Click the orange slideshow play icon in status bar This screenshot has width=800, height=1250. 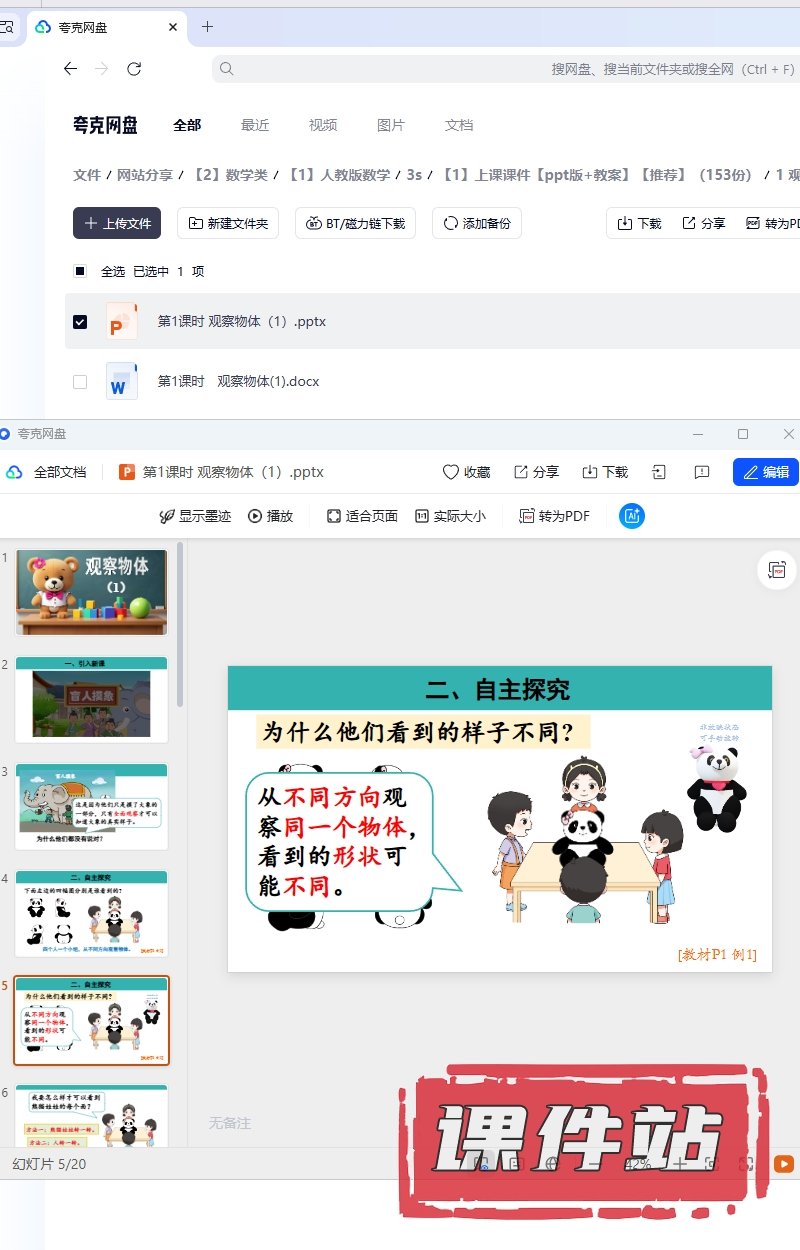[x=784, y=1164]
